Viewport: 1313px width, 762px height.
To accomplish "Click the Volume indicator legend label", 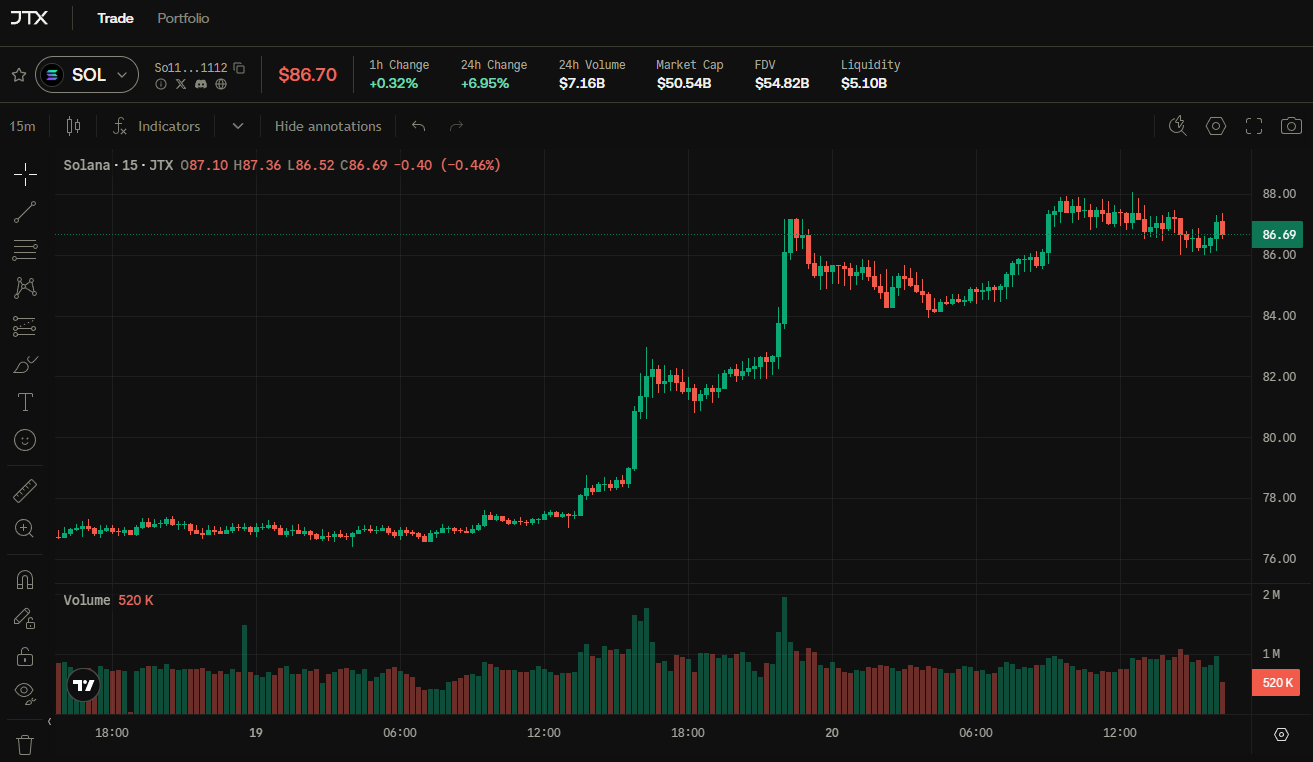I will tap(87, 600).
